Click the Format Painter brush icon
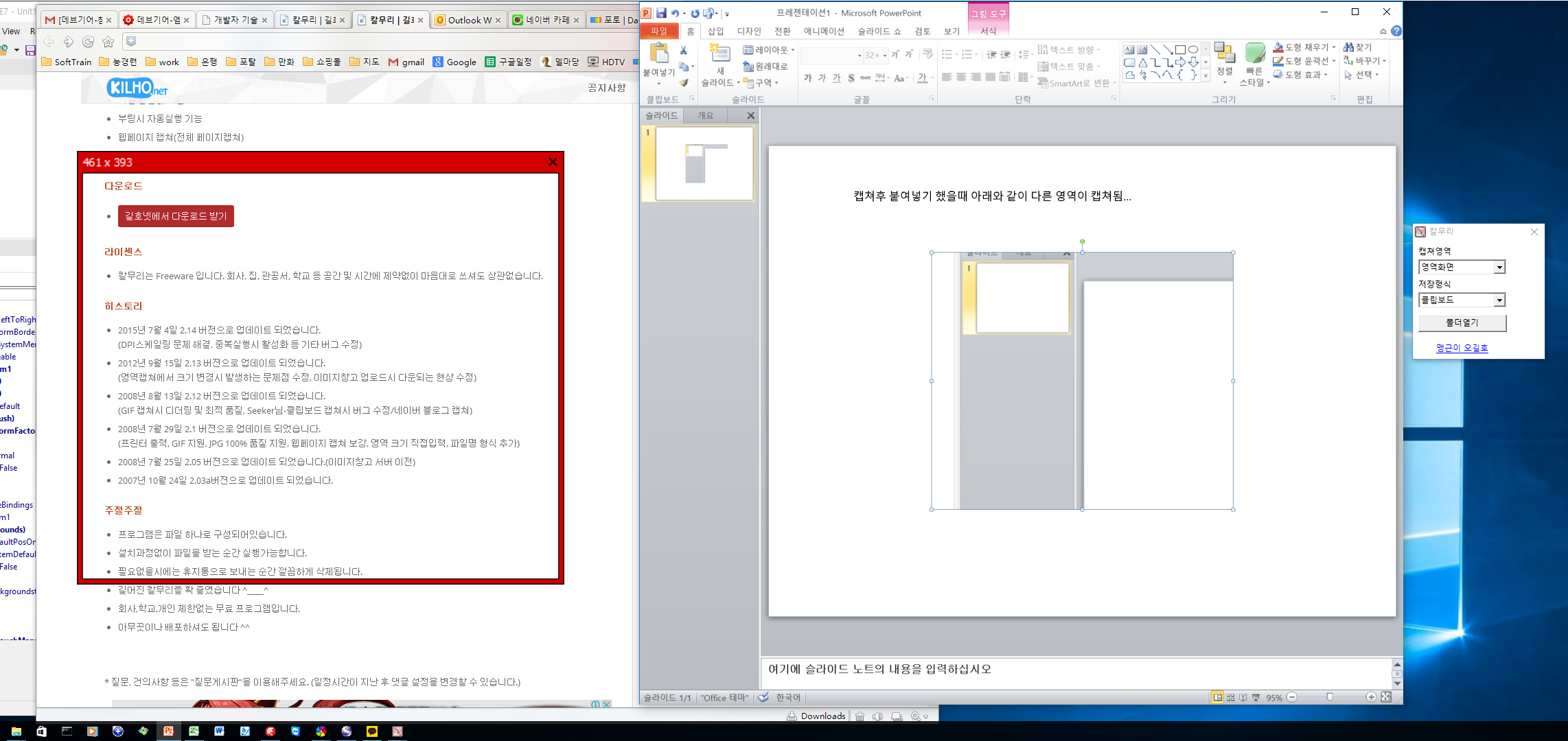 pyautogui.click(x=684, y=82)
